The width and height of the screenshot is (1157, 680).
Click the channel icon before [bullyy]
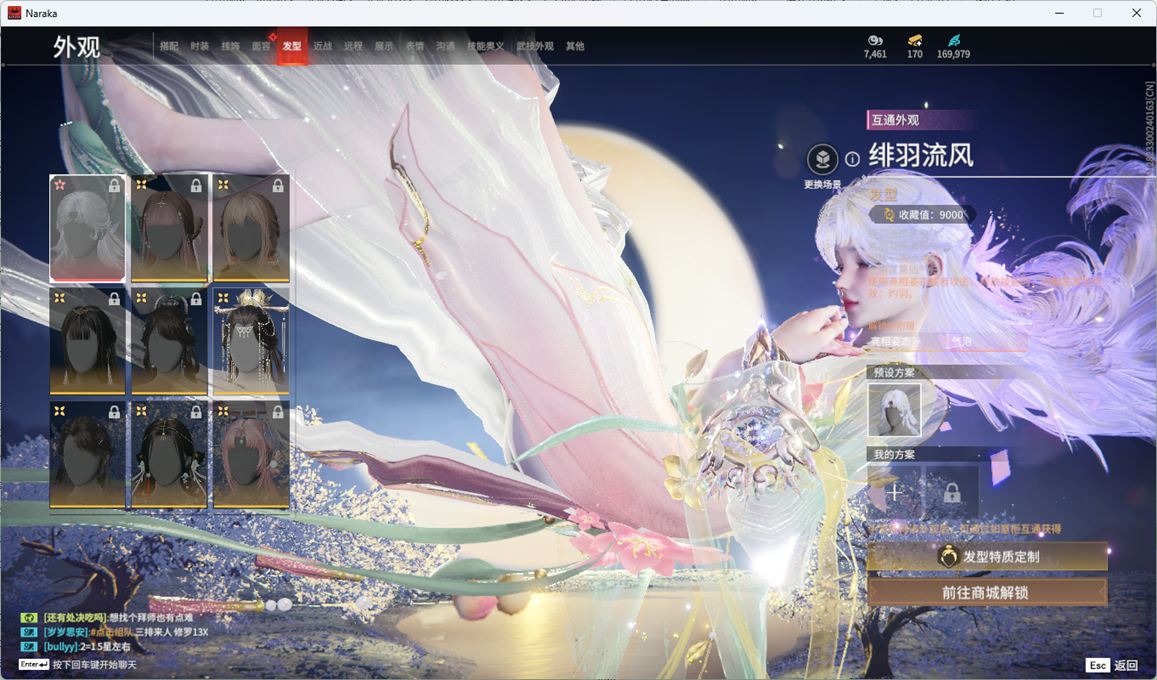[x=29, y=647]
